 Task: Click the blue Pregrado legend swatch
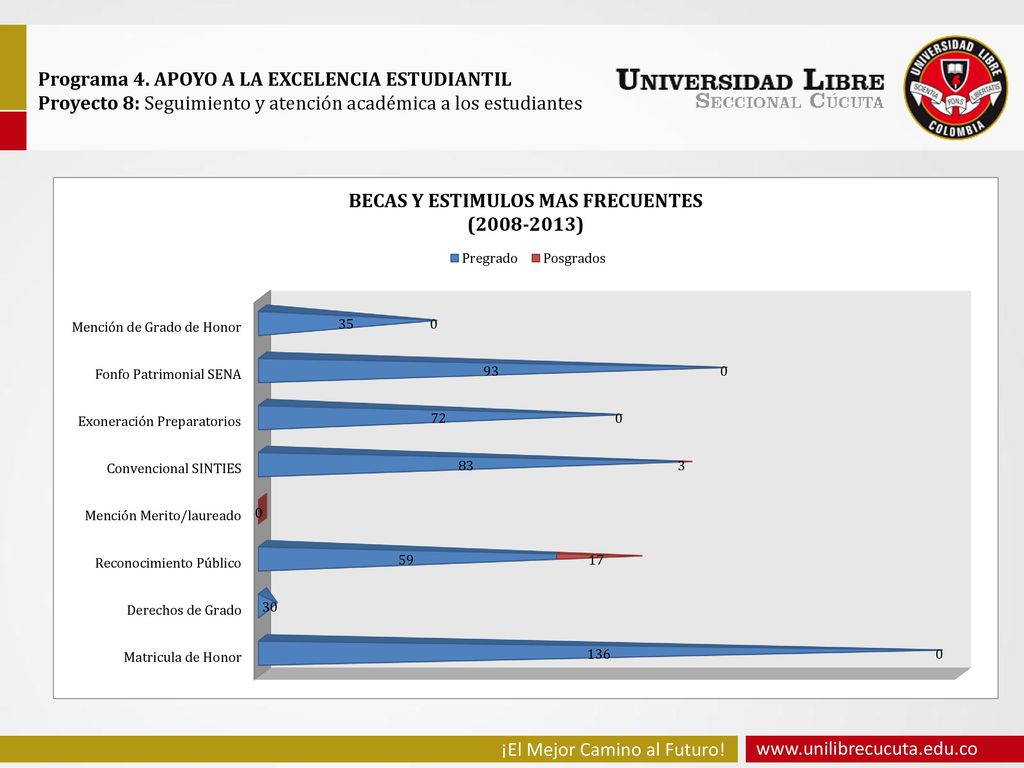coord(455,259)
